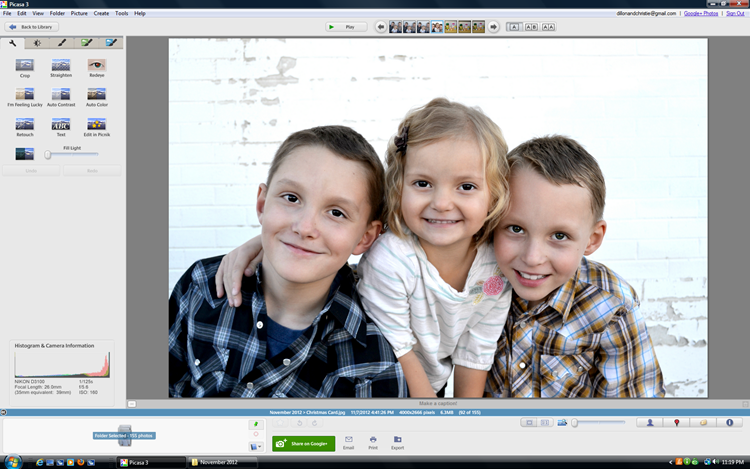
Task: Switch to tuning sun icon tab
Action: pos(37,43)
